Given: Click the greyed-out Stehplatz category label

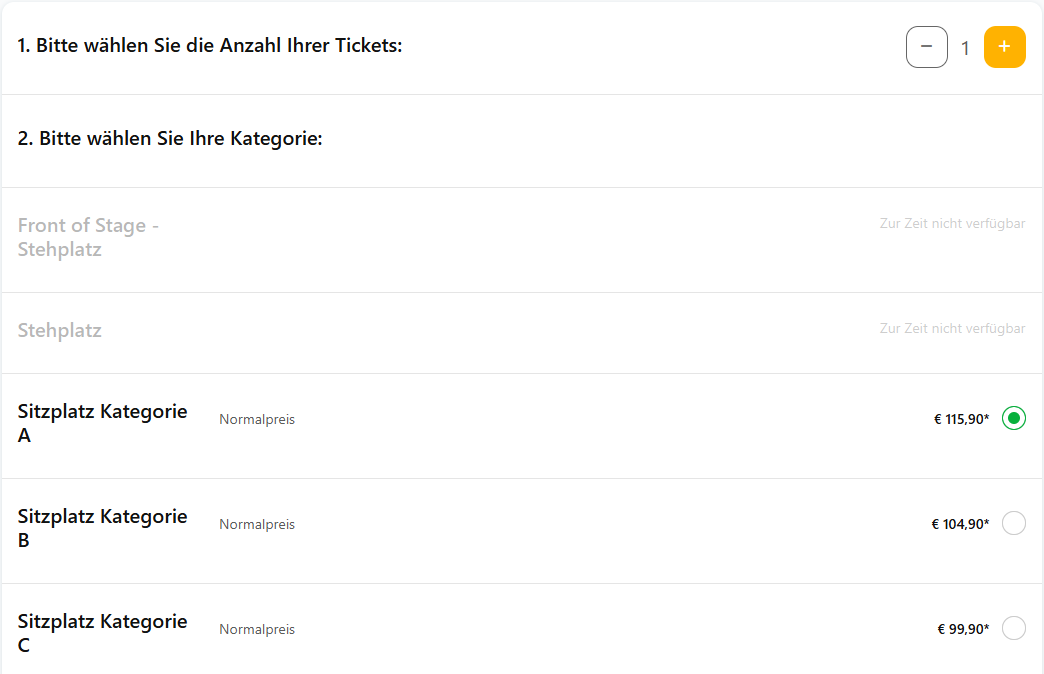Looking at the screenshot, I should point(60,330).
